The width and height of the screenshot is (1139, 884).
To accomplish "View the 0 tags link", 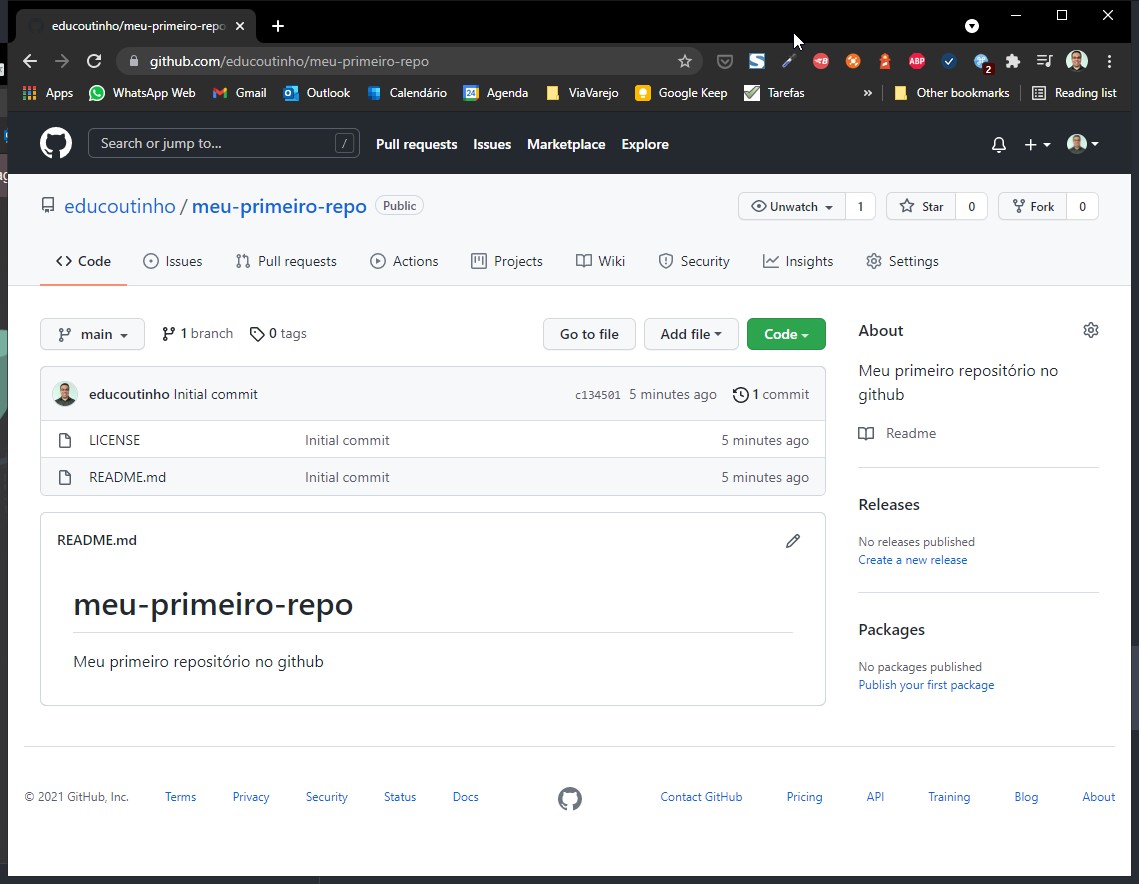I will [278, 333].
